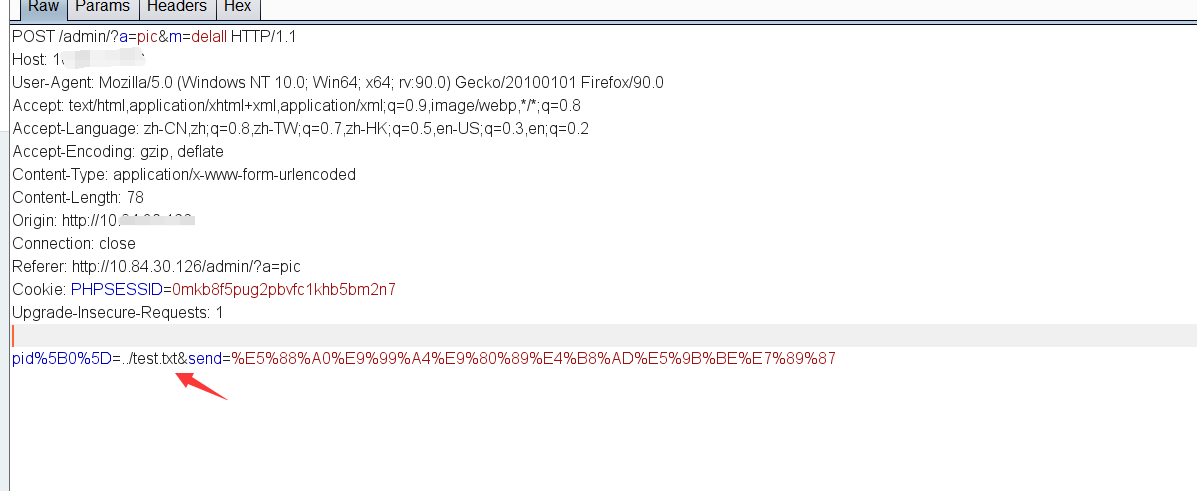The width and height of the screenshot is (1197, 491).
Task: Click the Connection: close line
Action: [74, 244]
